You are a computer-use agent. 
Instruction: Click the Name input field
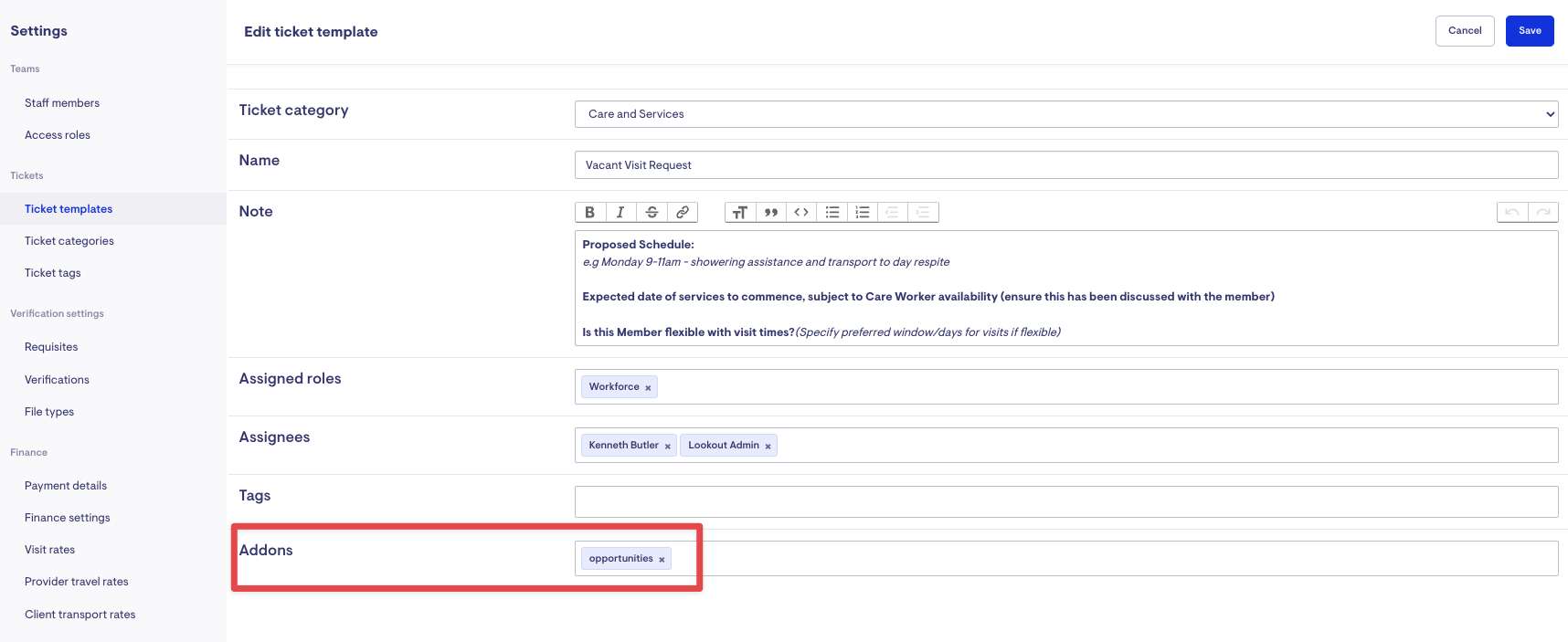1065,165
